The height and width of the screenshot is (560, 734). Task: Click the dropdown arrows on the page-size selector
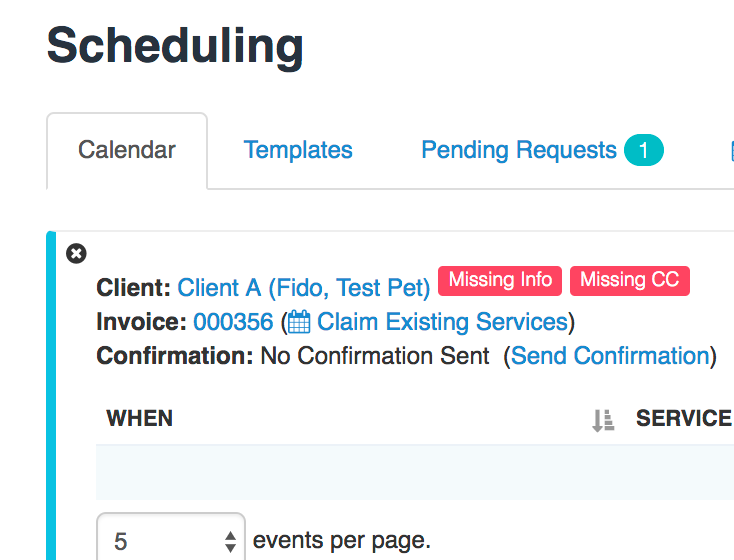(x=230, y=542)
